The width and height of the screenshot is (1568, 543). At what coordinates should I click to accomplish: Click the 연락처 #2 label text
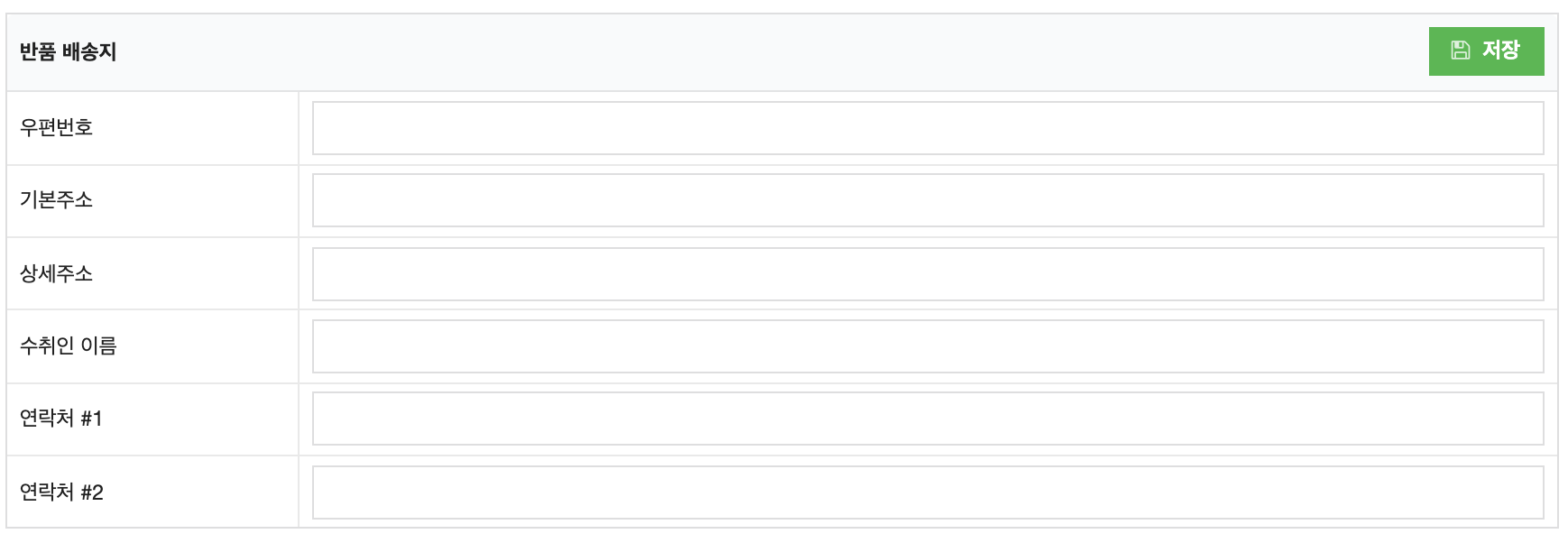61,492
